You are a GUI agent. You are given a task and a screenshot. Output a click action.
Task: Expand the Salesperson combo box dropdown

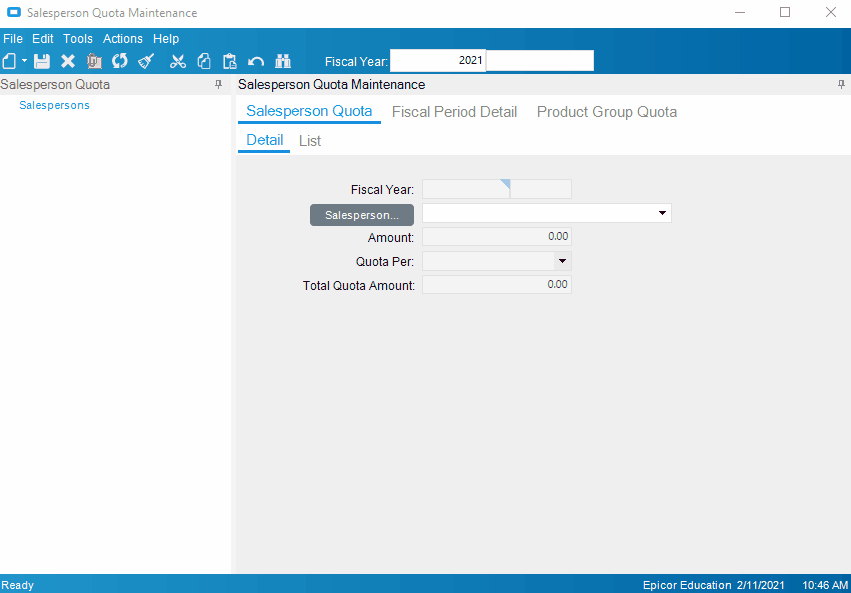tap(662, 213)
